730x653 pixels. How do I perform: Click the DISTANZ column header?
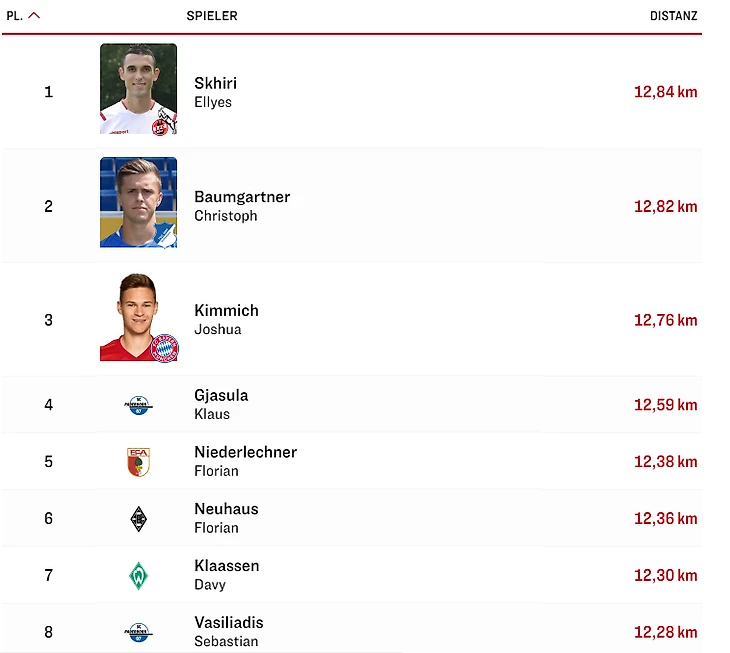(x=673, y=16)
